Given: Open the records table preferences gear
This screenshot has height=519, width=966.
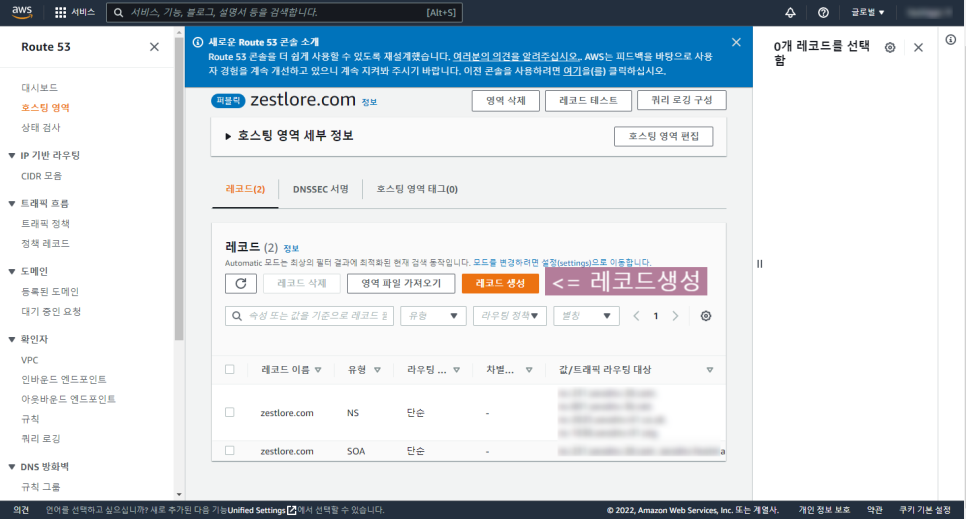Looking at the screenshot, I should (x=706, y=316).
